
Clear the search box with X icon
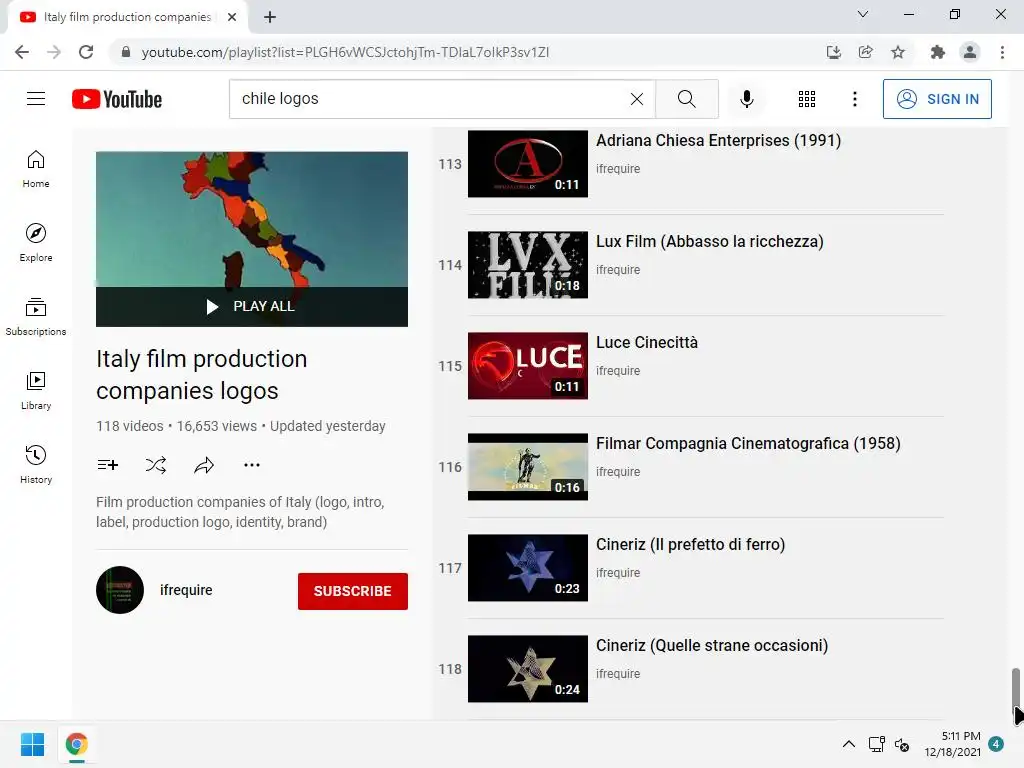637,99
